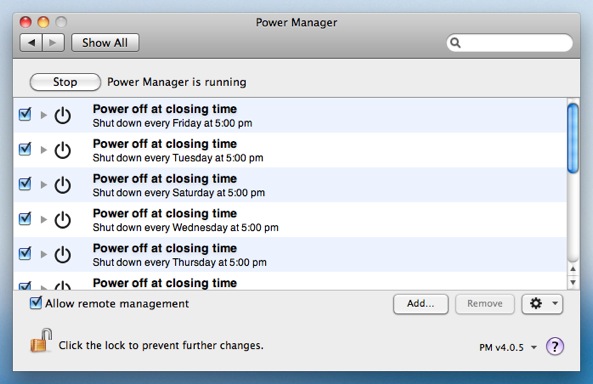The image size is (593, 384).
Task: Uncheck the Tuesday shut down event
Action: pyautogui.click(x=25, y=149)
